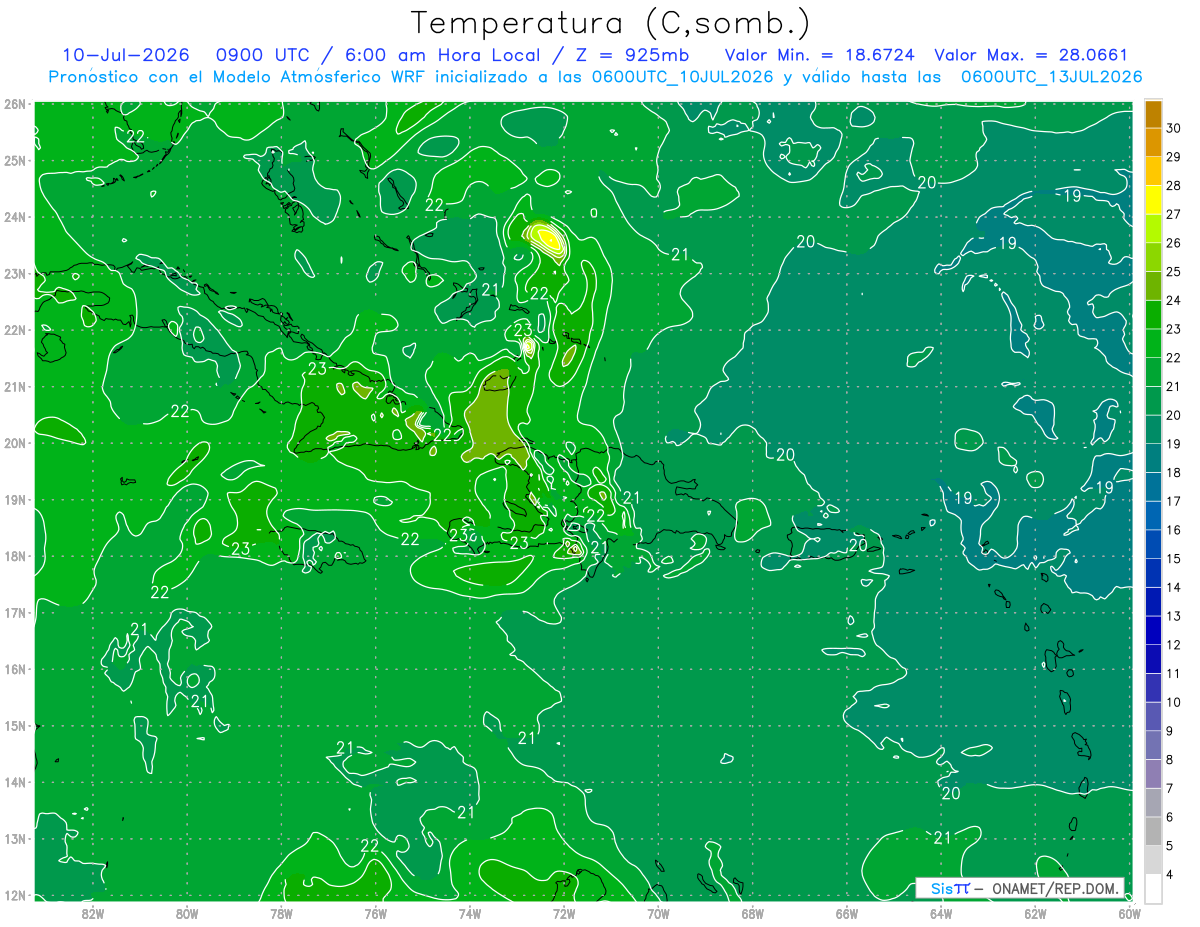This screenshot has width=1200, height=927.
Task: Click the '22N' latitude axis label
Action: tap(15, 330)
